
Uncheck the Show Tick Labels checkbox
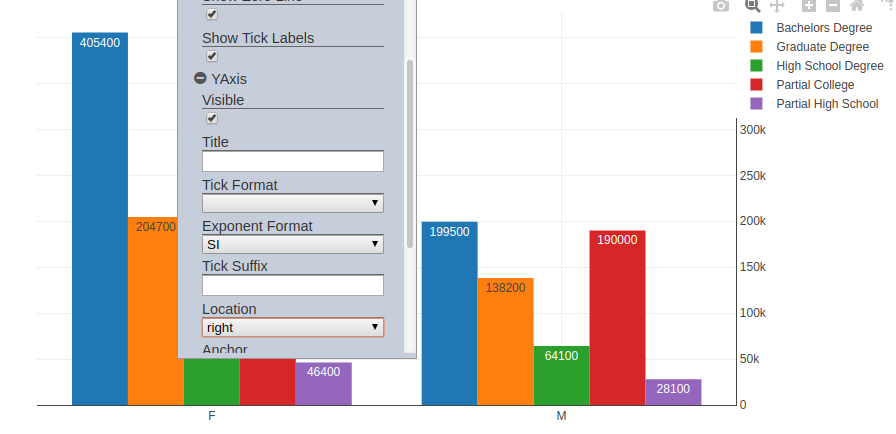(x=212, y=56)
